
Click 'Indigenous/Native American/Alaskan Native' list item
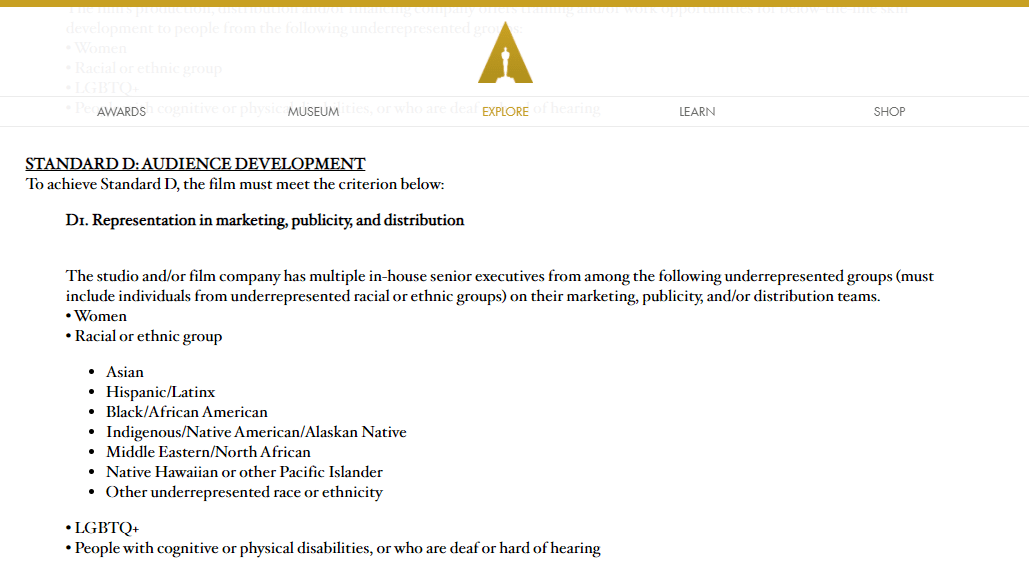(257, 432)
